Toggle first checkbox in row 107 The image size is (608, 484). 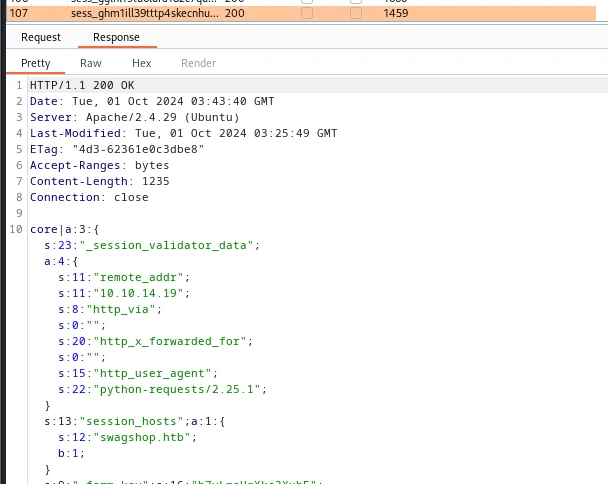(307, 13)
